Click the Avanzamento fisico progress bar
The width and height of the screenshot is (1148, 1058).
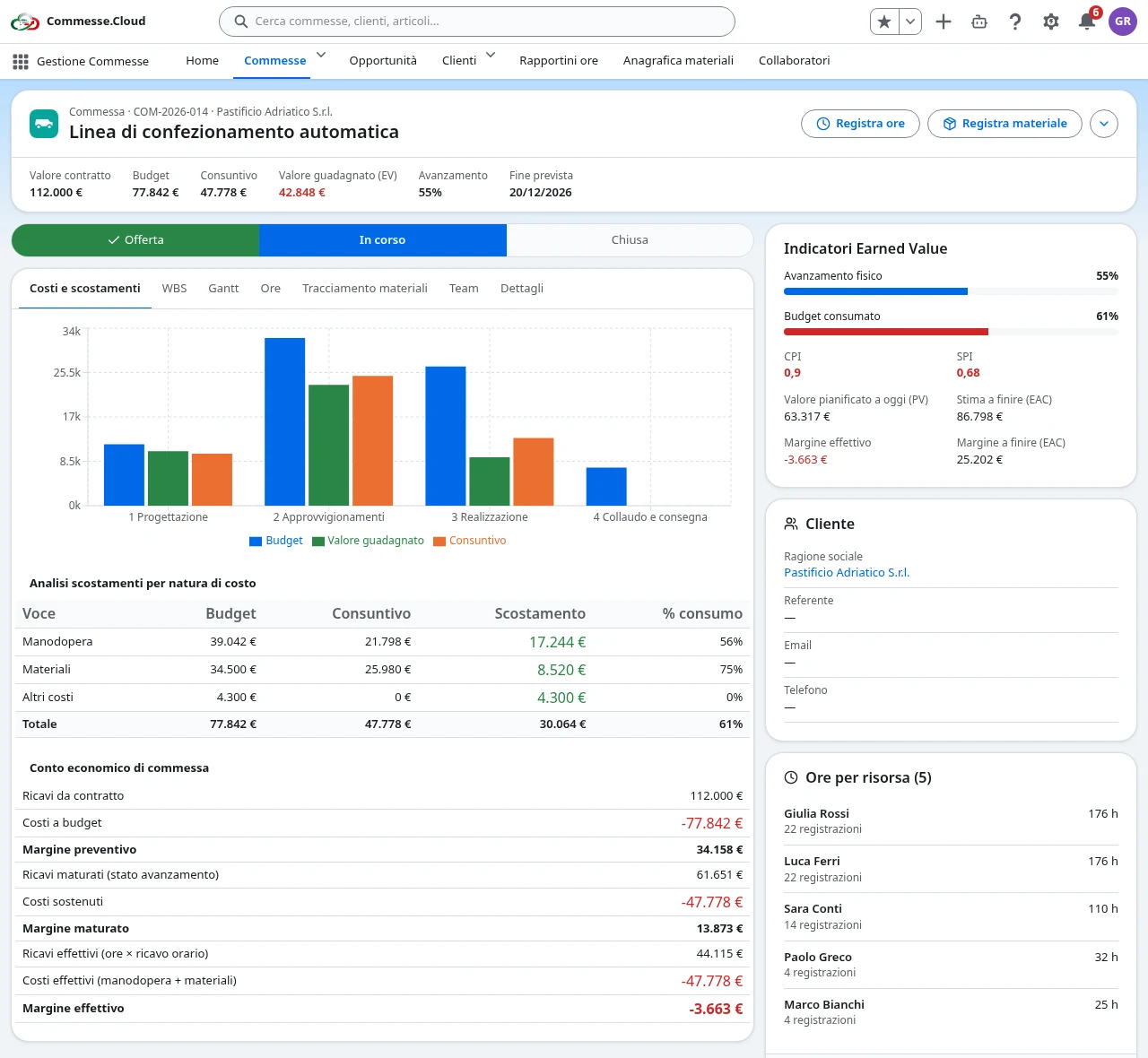(951, 291)
